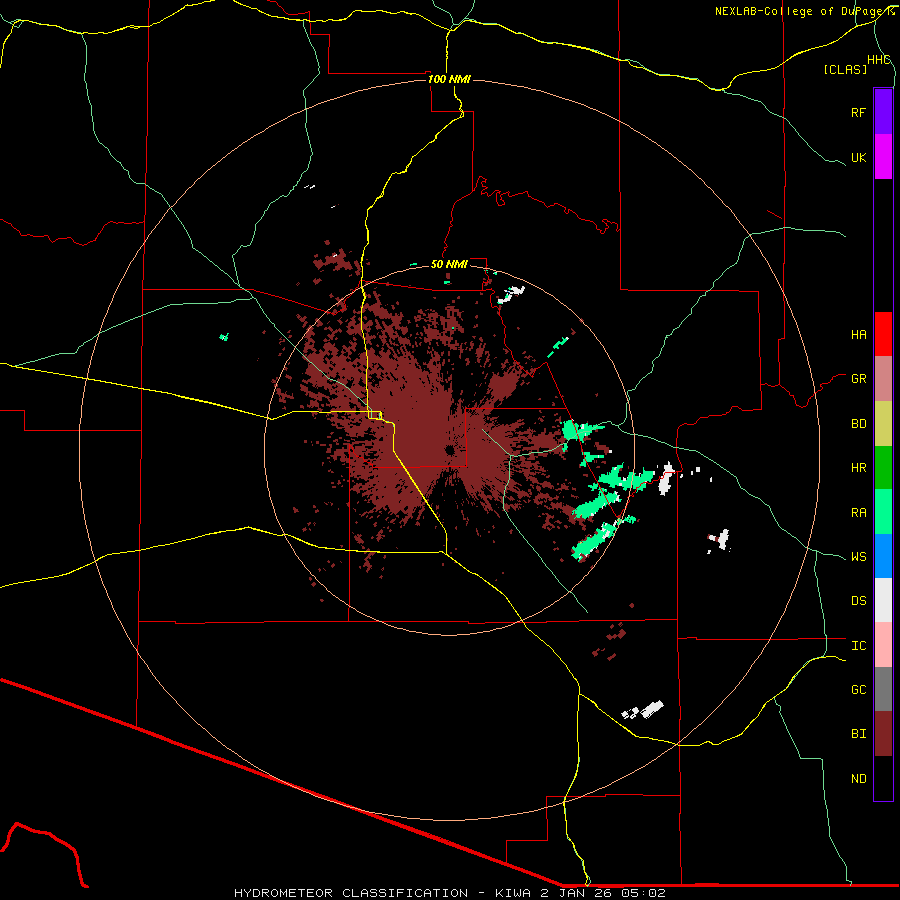The image size is (900, 900).
Task: Click the GC legend label
Action: (x=858, y=690)
